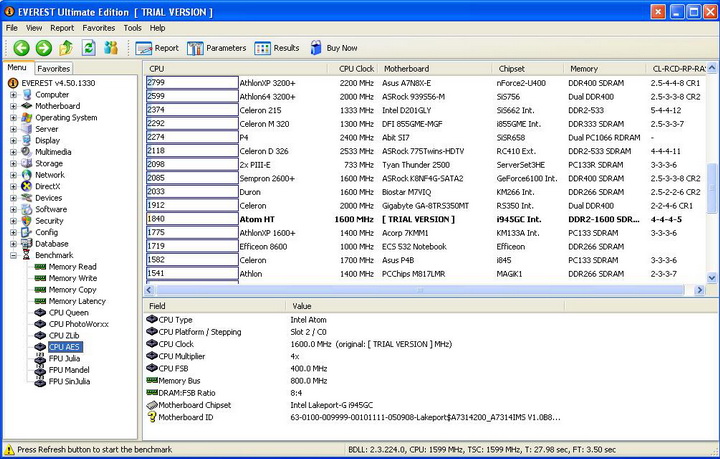
Task: Select the Software icon in tree
Action: click(x=27, y=209)
